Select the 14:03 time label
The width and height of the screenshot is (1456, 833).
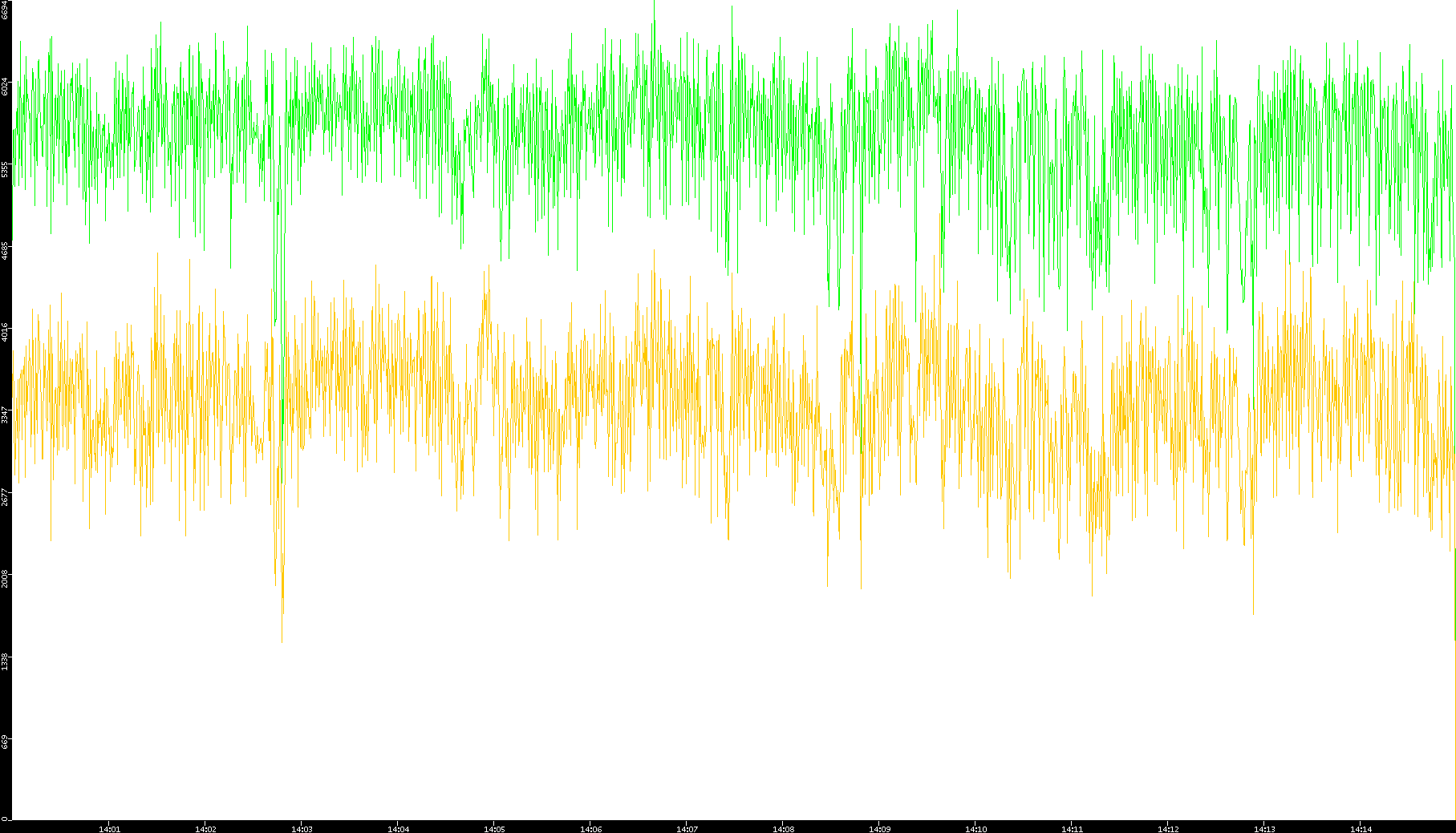click(302, 829)
